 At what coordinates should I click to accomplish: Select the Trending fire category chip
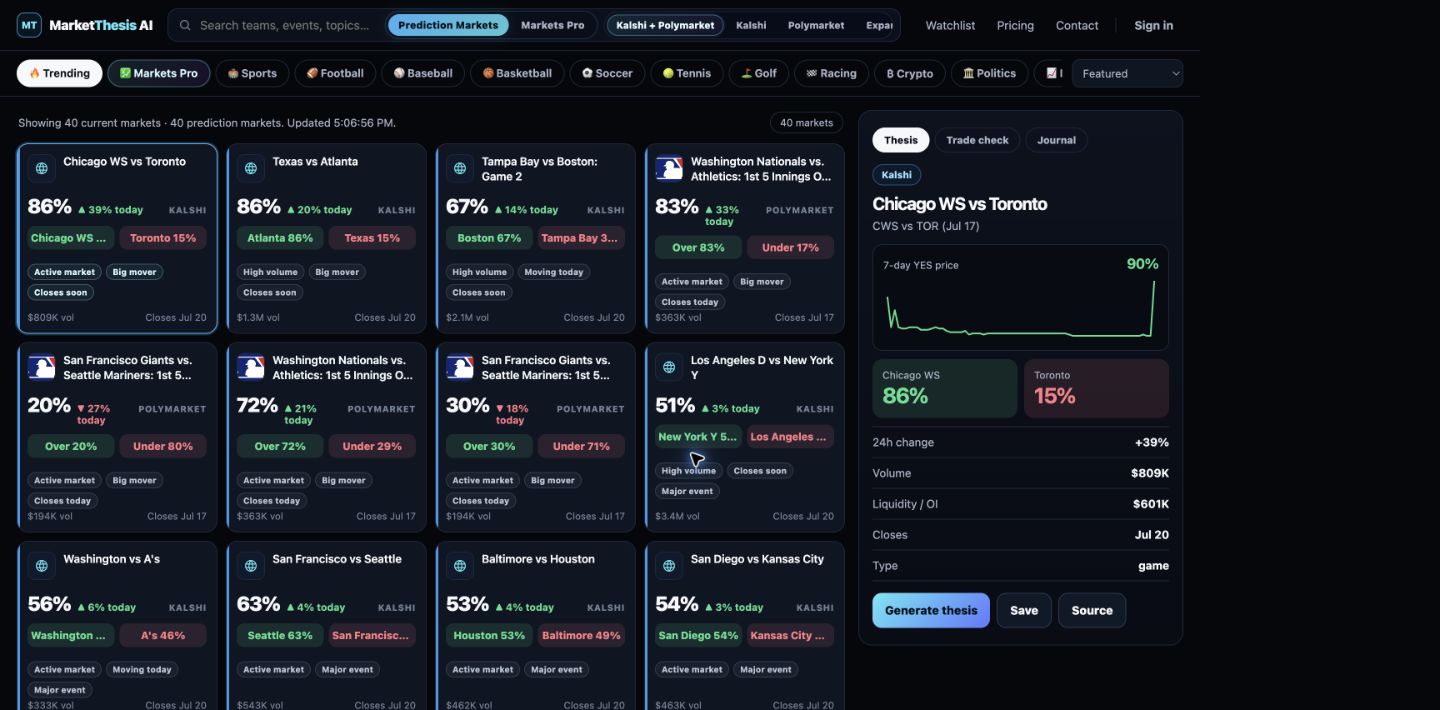pos(60,73)
